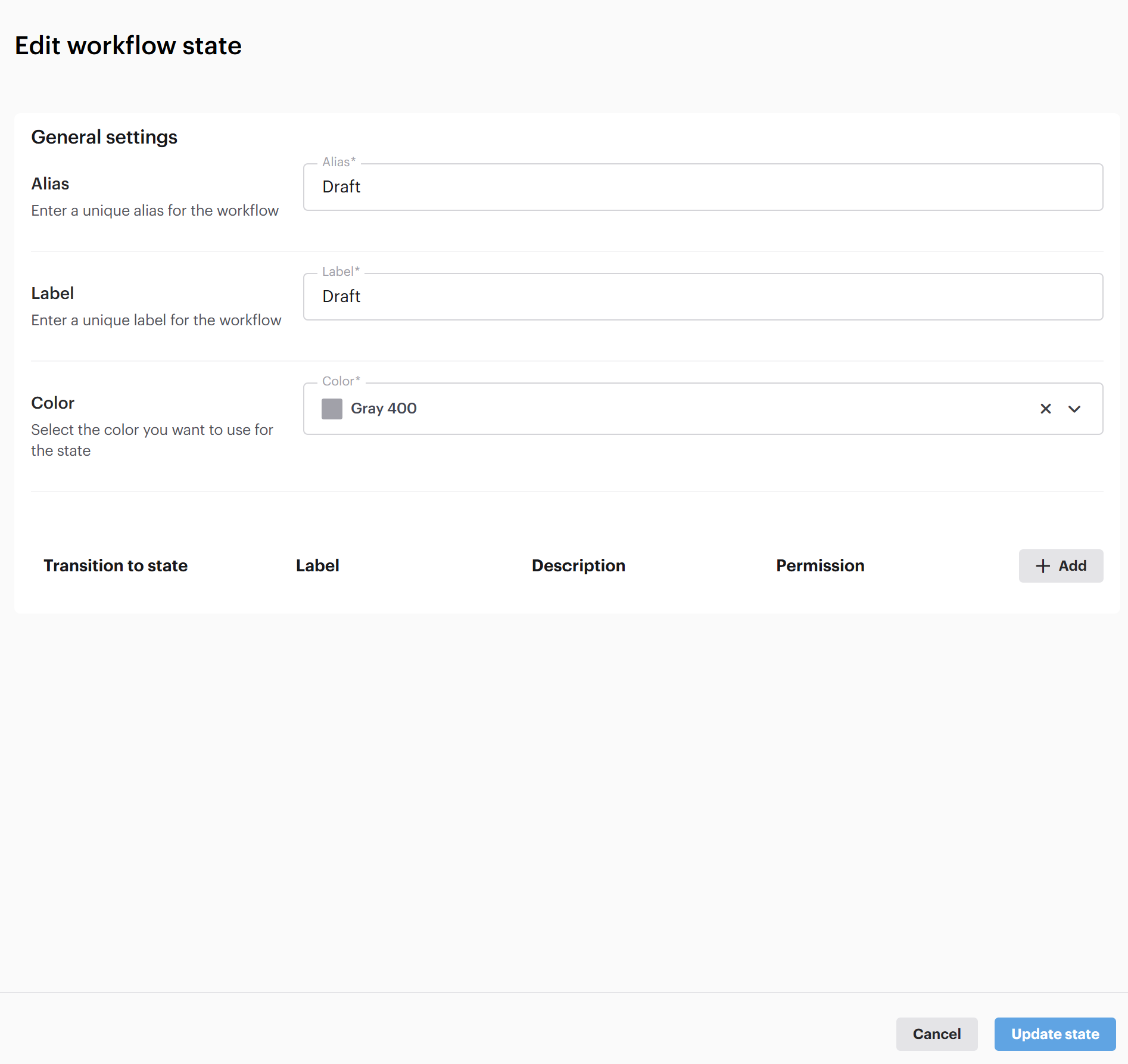Focus the Label text input containing Draft

point(703,297)
